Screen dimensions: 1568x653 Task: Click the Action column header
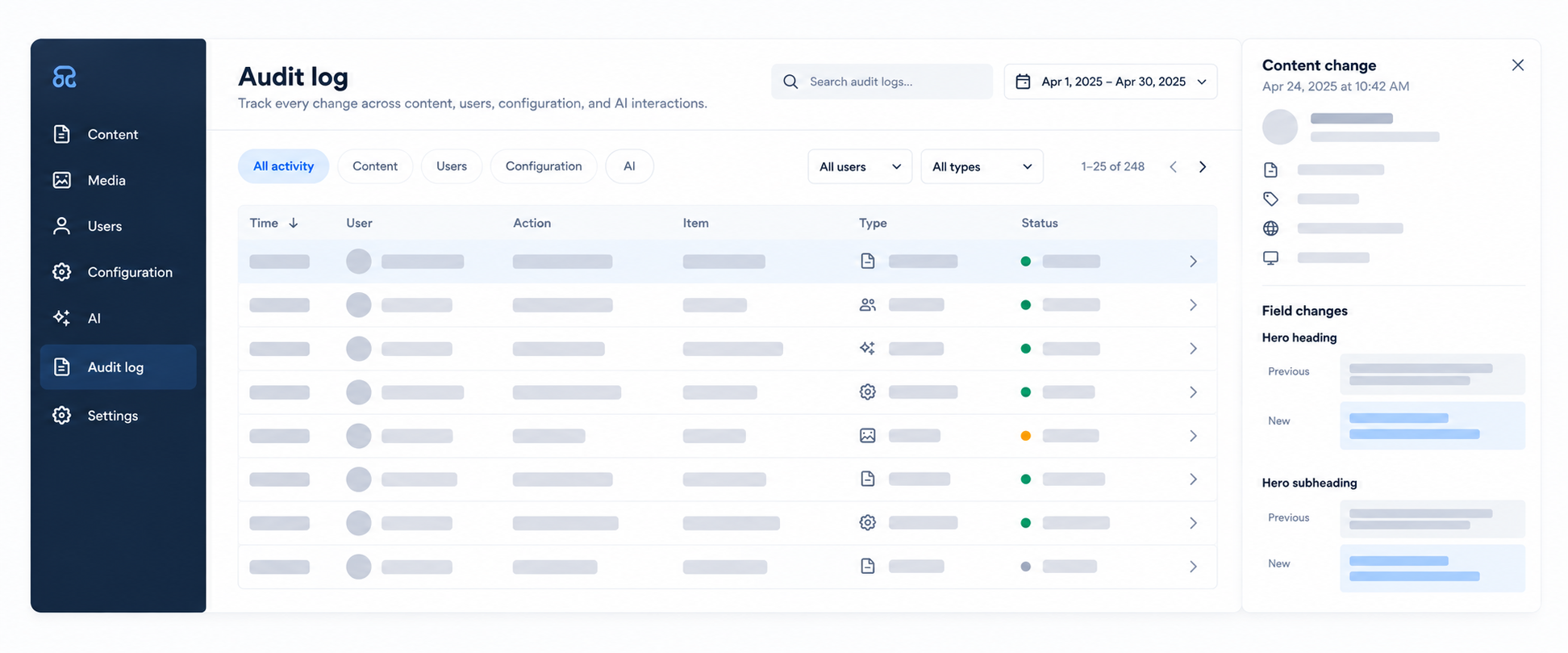(x=532, y=223)
